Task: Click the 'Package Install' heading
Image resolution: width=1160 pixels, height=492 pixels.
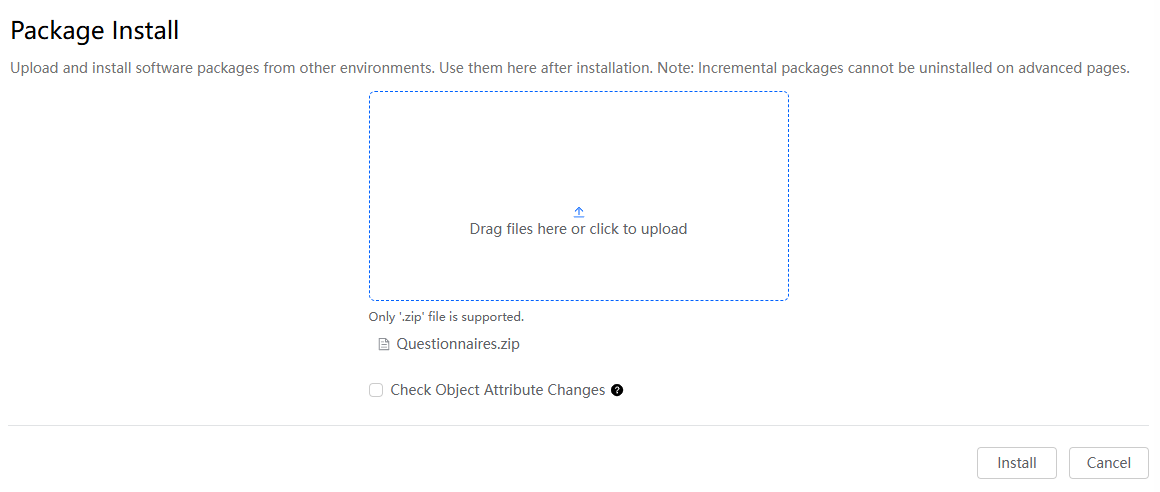Action: (95, 31)
